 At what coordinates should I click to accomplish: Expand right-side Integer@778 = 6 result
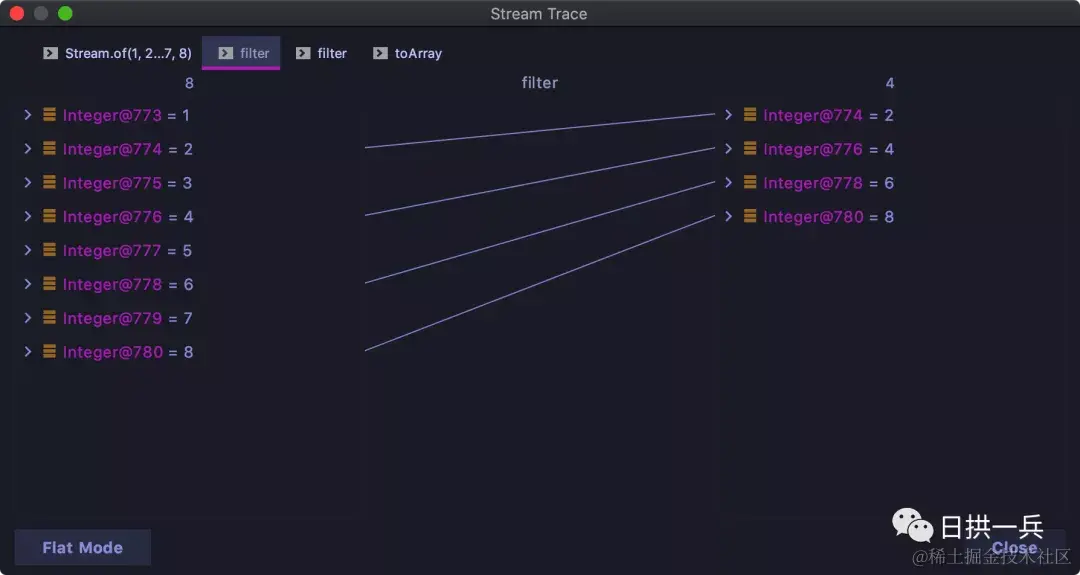coord(728,182)
